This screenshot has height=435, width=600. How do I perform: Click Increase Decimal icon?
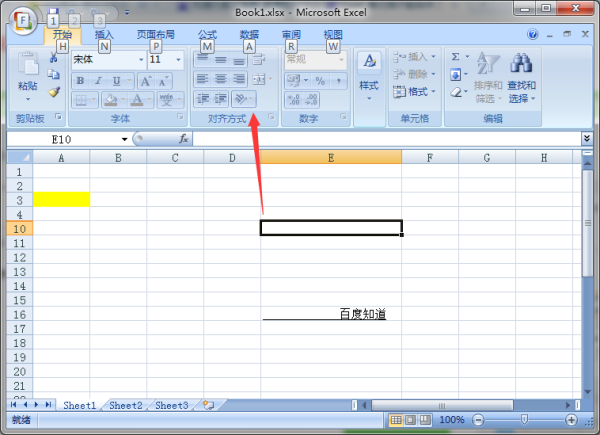pyautogui.click(x=294, y=100)
